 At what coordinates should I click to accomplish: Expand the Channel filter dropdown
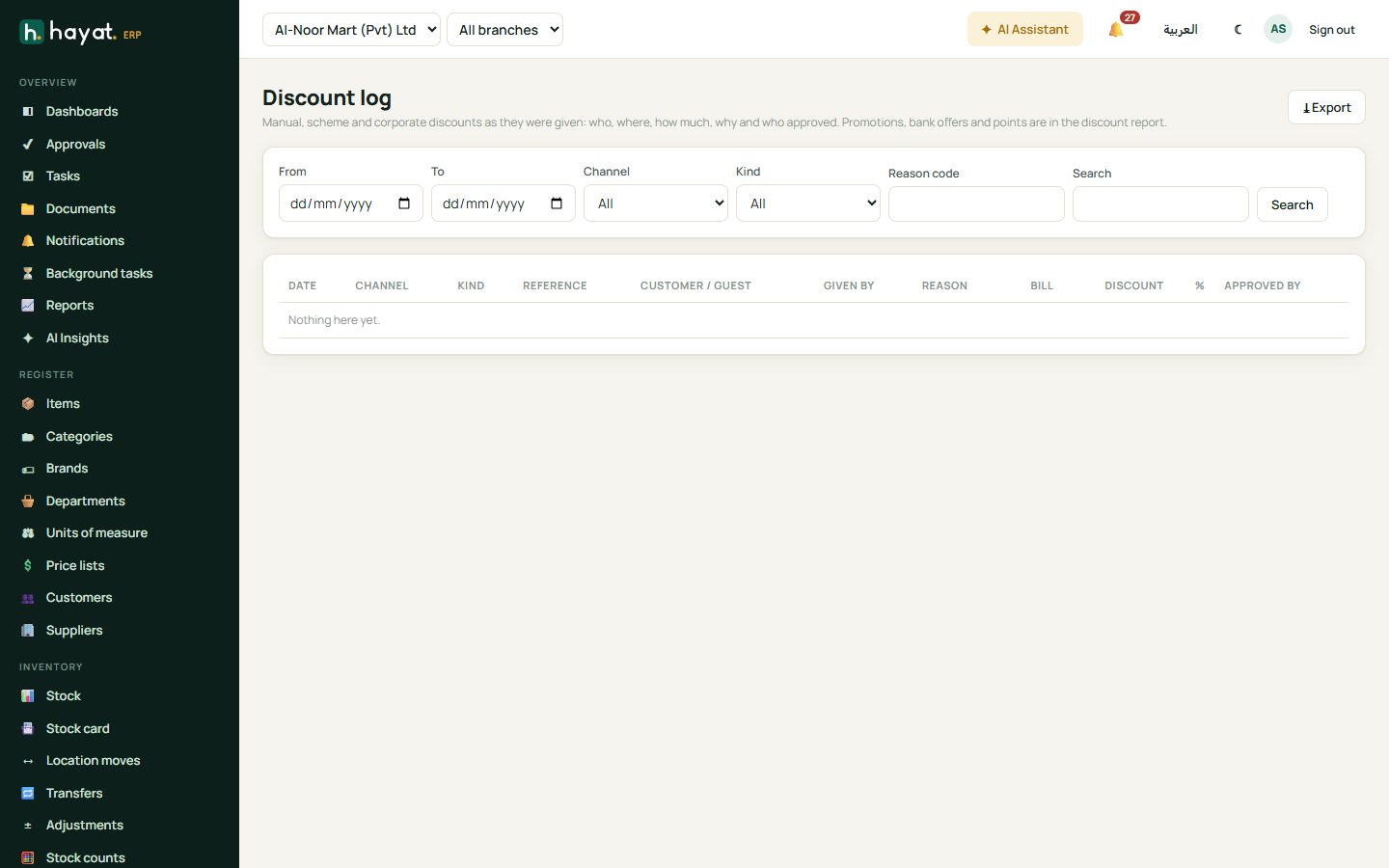coord(656,203)
